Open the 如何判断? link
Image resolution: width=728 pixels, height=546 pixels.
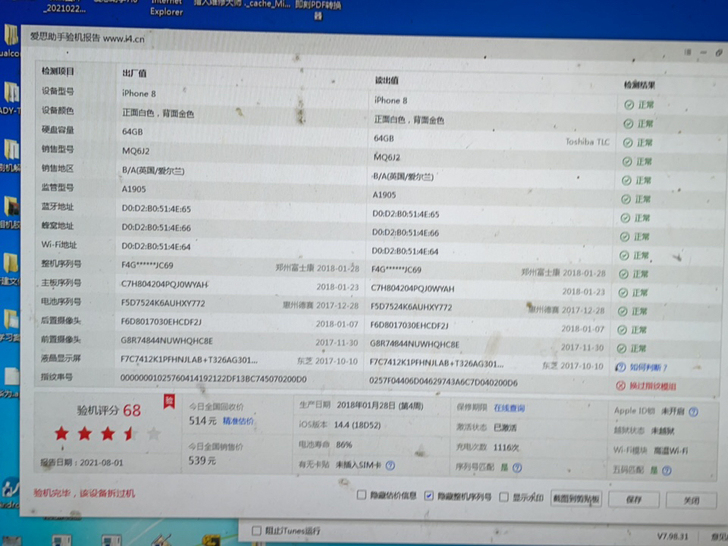[x=649, y=368]
